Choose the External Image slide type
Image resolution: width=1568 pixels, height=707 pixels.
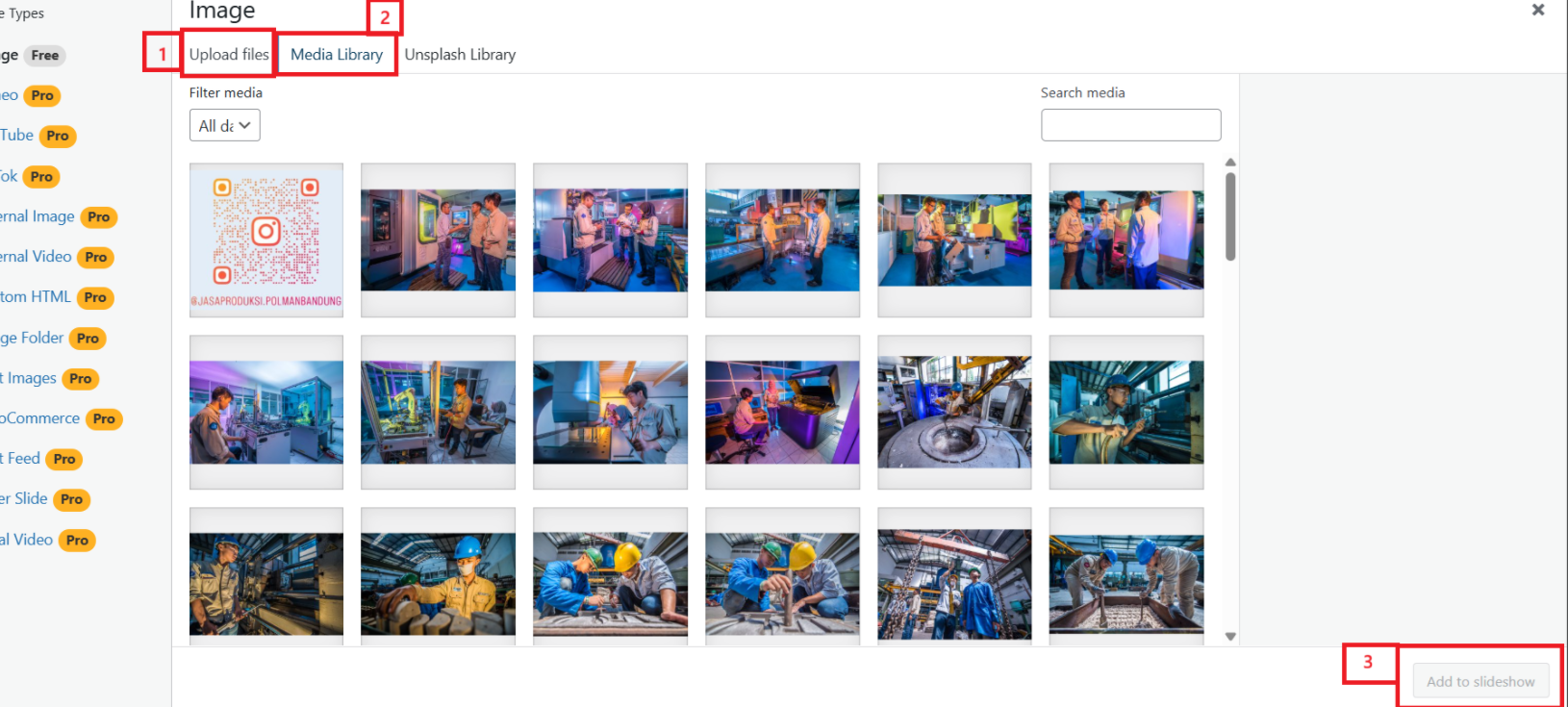(38, 216)
